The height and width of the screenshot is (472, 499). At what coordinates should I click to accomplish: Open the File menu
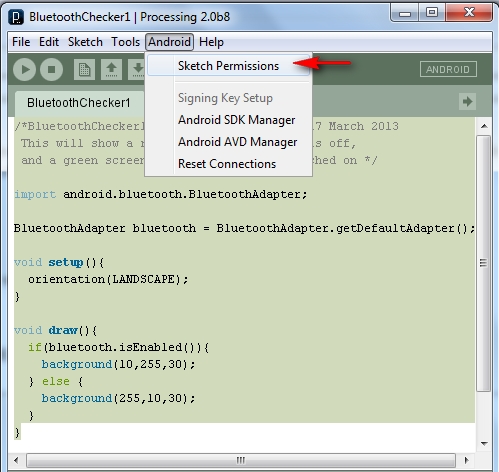click(x=21, y=42)
